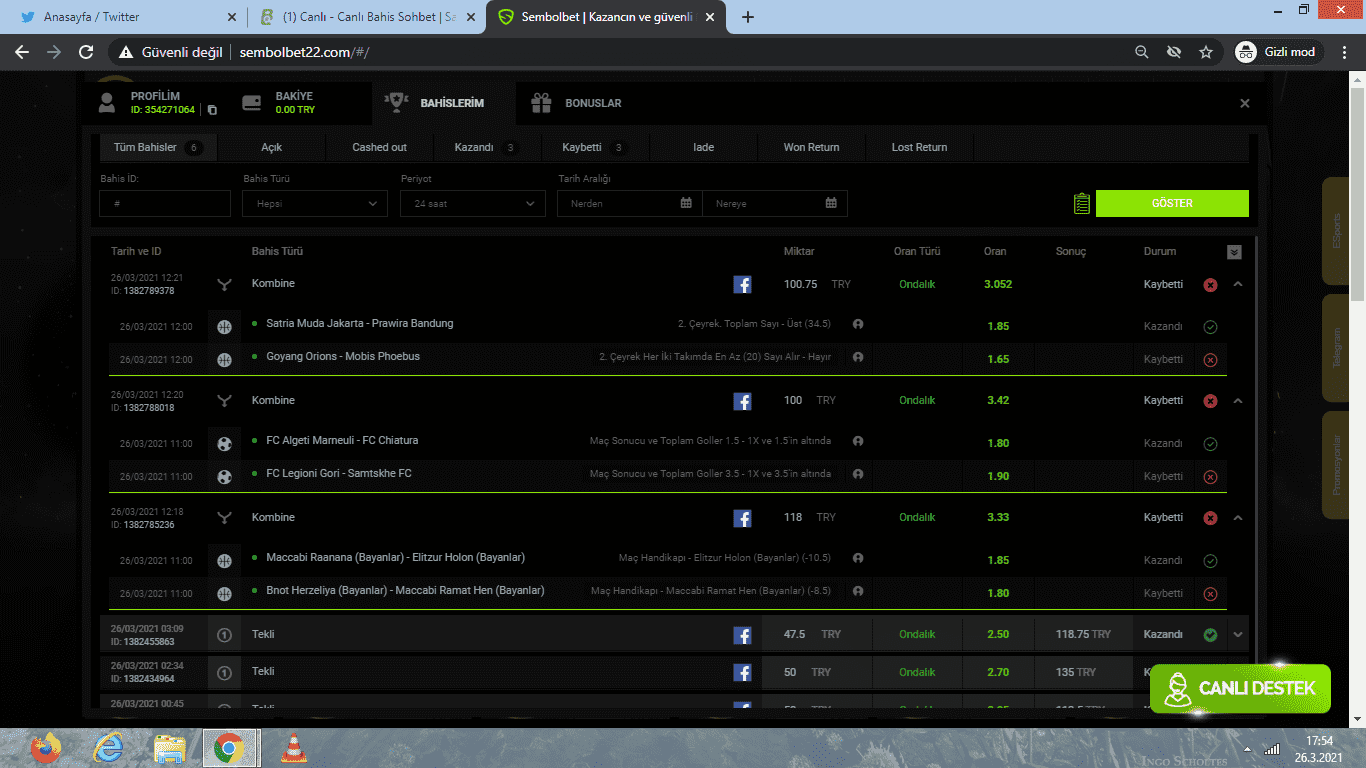
Task: Collapse bet 1382788018 details
Action: click(x=1238, y=401)
